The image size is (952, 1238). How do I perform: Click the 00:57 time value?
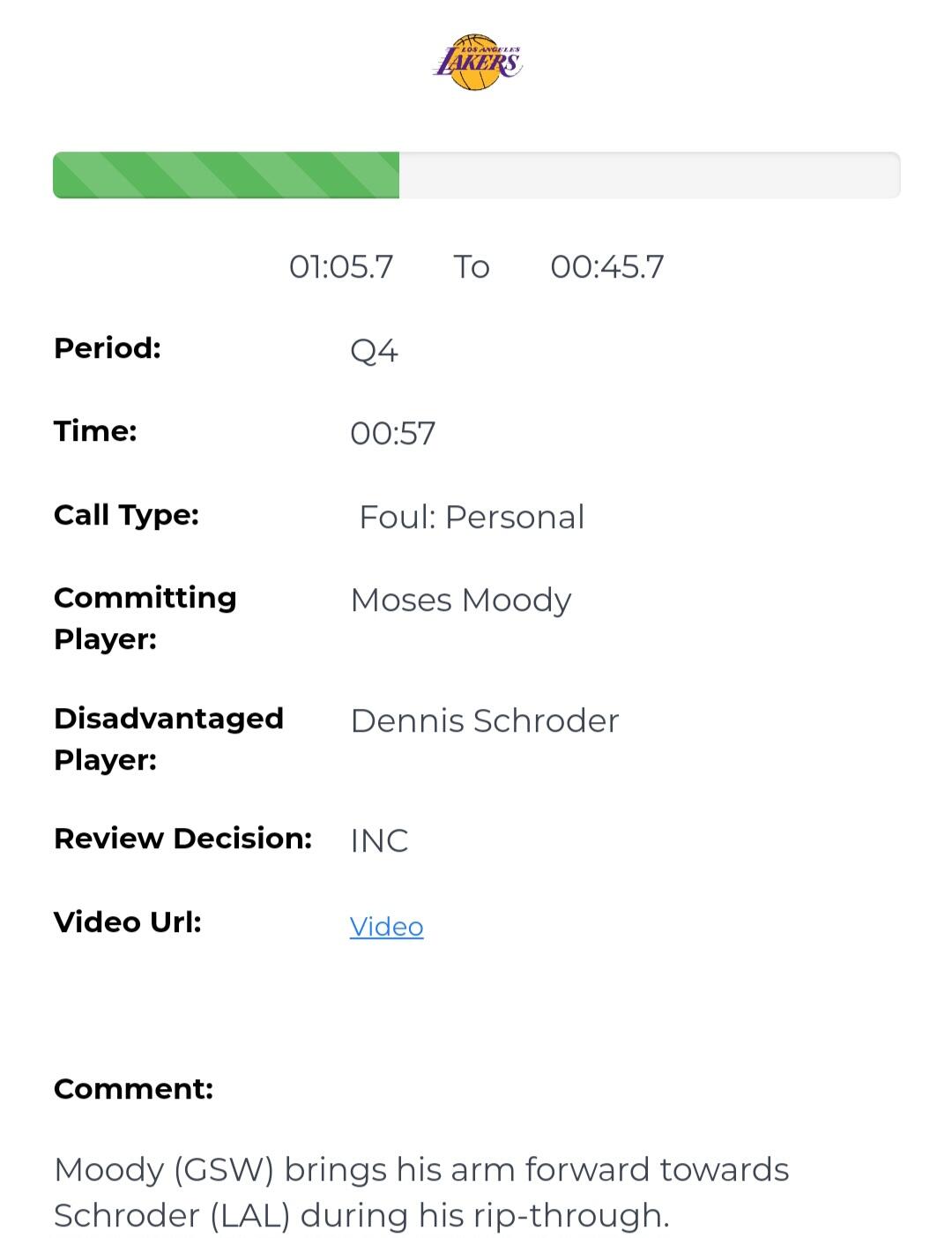392,433
